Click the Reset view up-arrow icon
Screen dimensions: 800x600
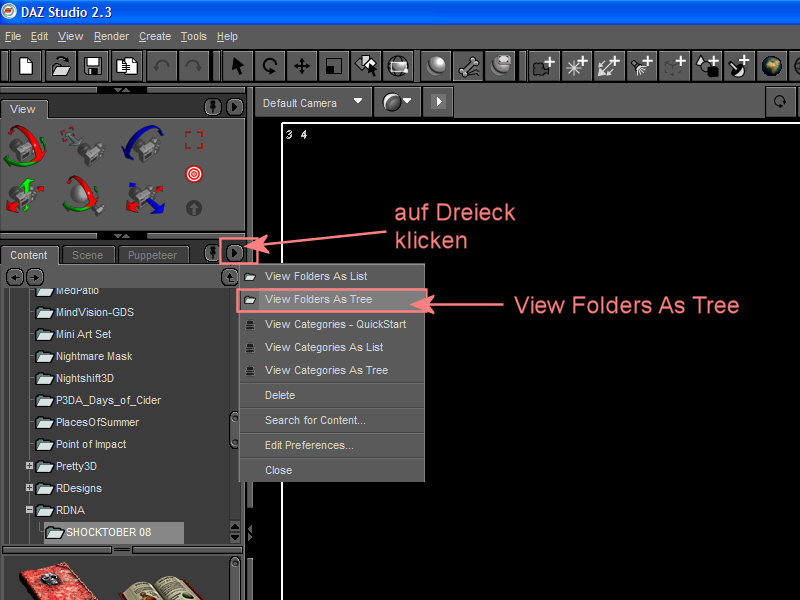[194, 208]
